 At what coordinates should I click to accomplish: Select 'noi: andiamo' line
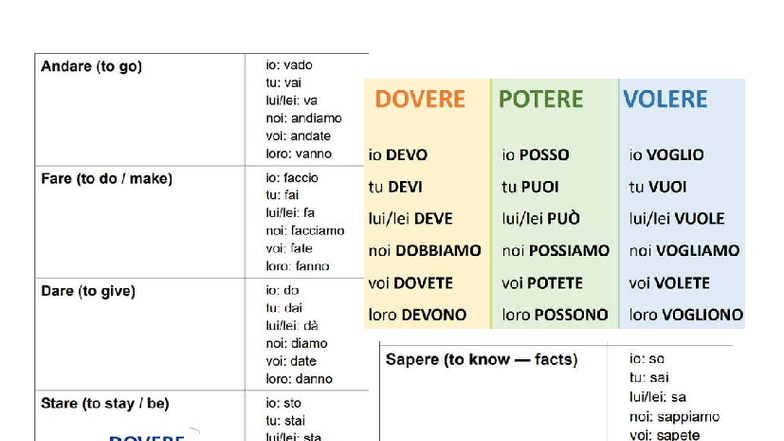tap(304, 118)
